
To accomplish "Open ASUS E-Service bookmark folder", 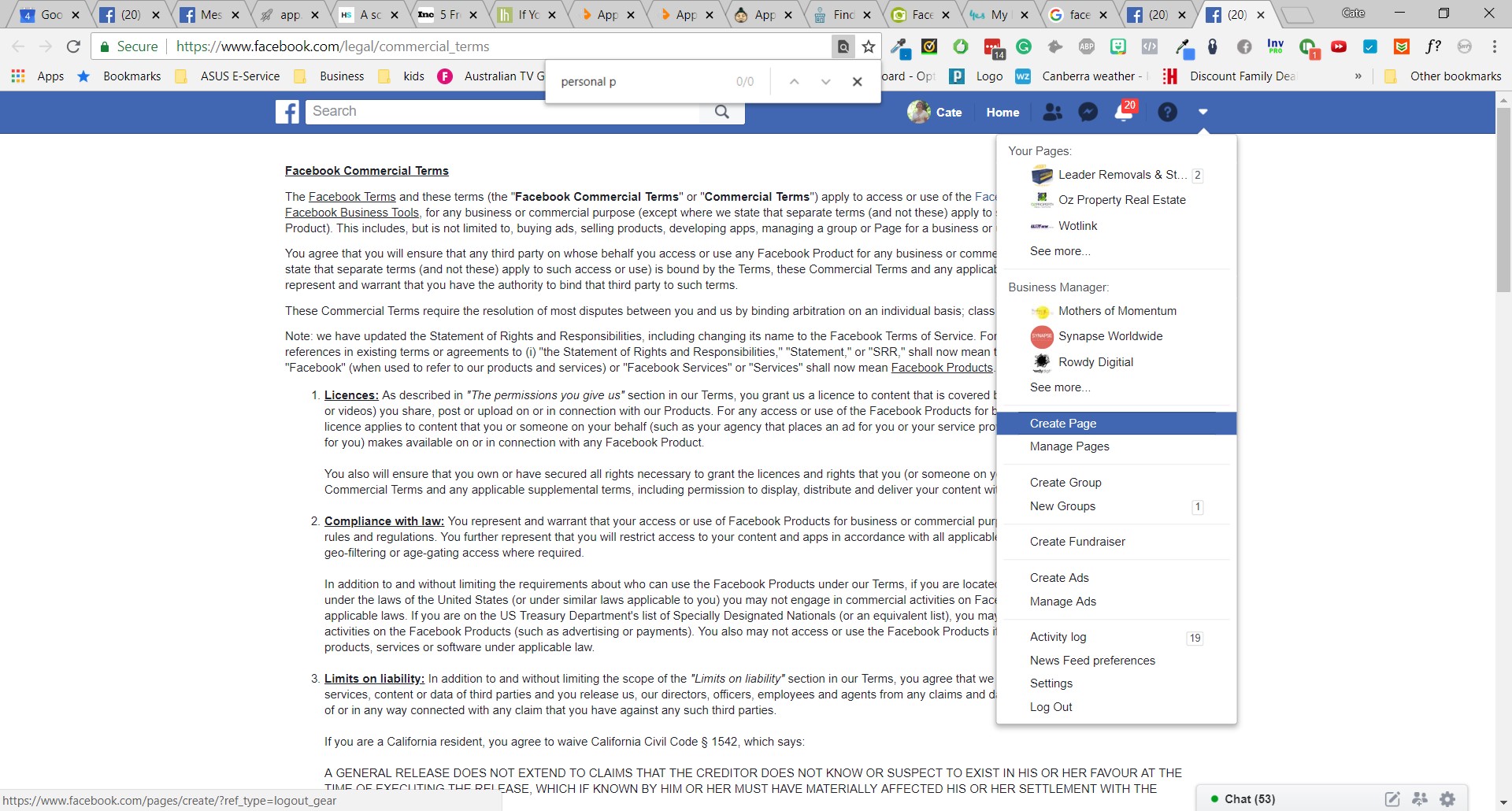I will pyautogui.click(x=228, y=76).
